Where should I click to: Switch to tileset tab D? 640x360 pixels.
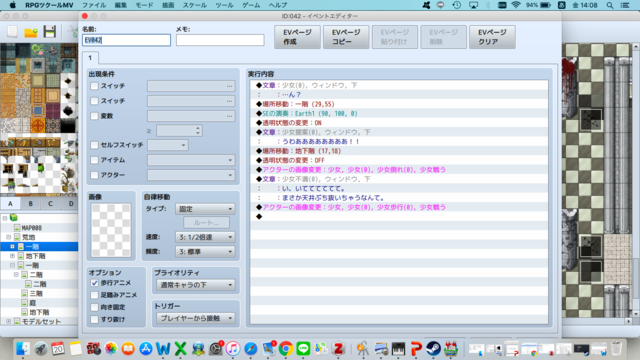point(71,203)
